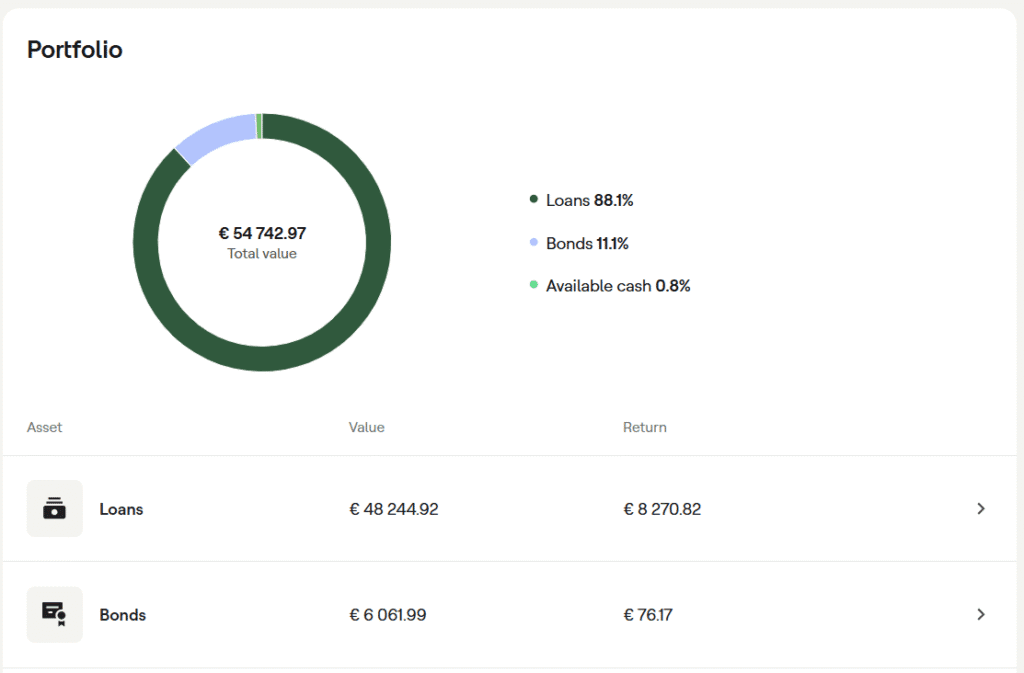
Task: Select the Loans legend dot
Action: [534, 199]
